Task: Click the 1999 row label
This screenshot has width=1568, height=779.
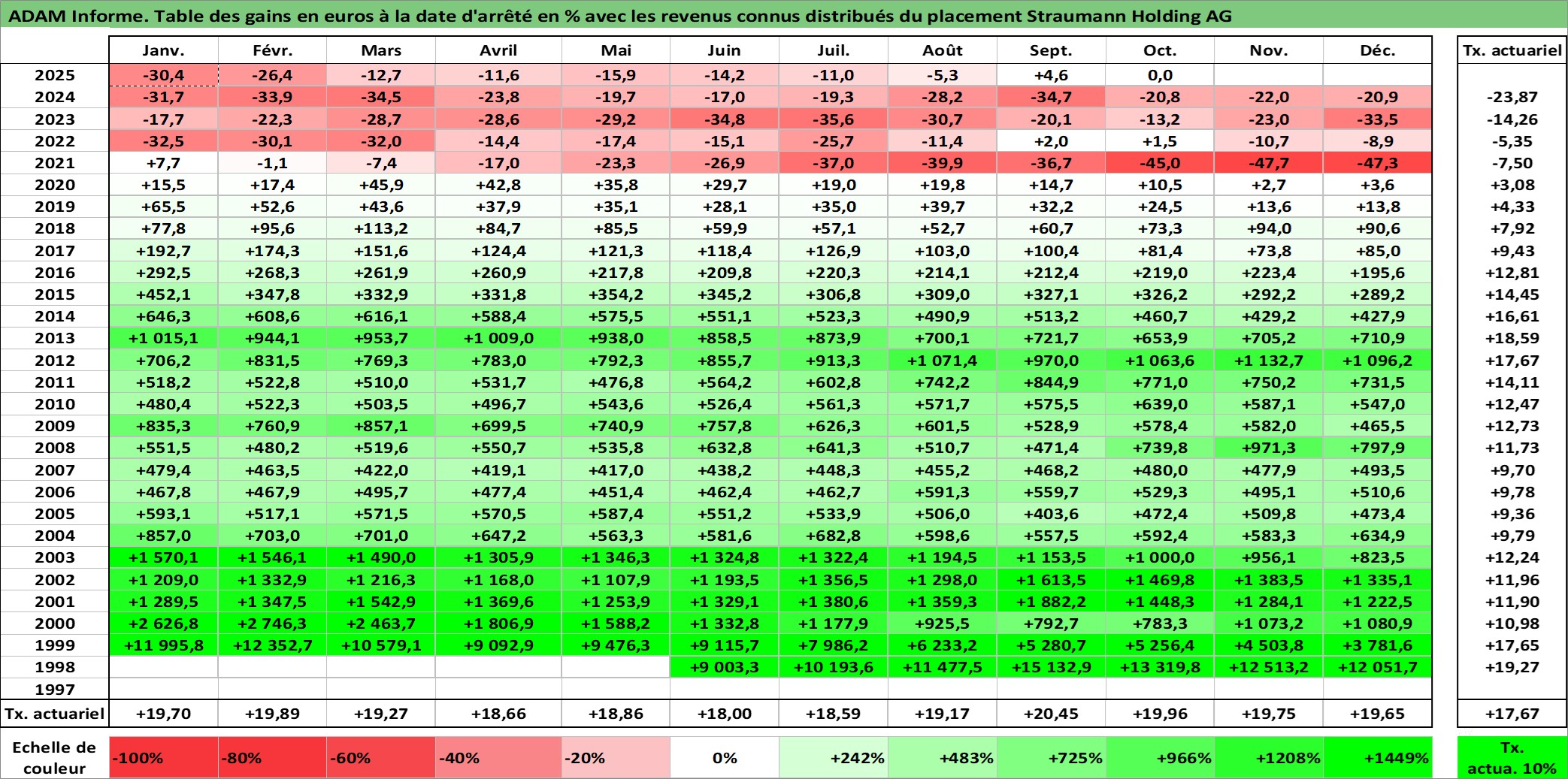Action: tap(55, 645)
